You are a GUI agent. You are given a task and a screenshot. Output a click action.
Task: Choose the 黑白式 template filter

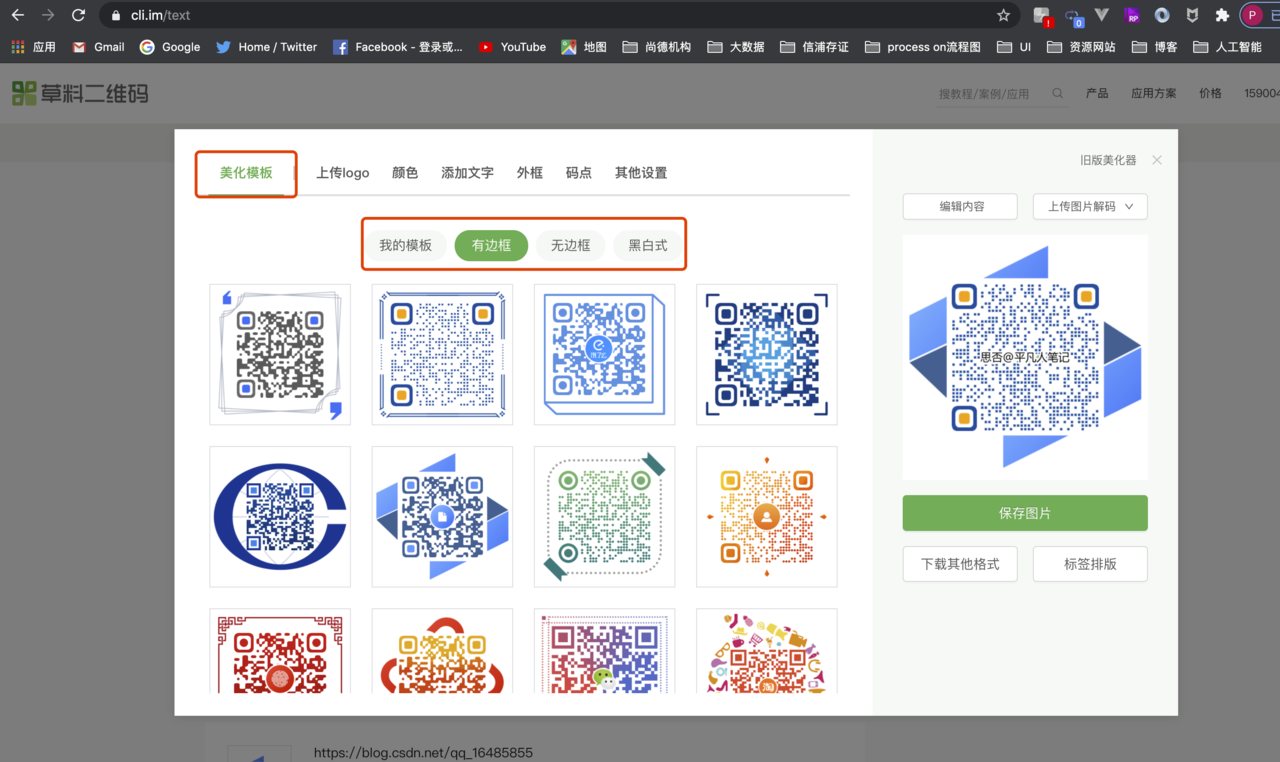[647, 245]
